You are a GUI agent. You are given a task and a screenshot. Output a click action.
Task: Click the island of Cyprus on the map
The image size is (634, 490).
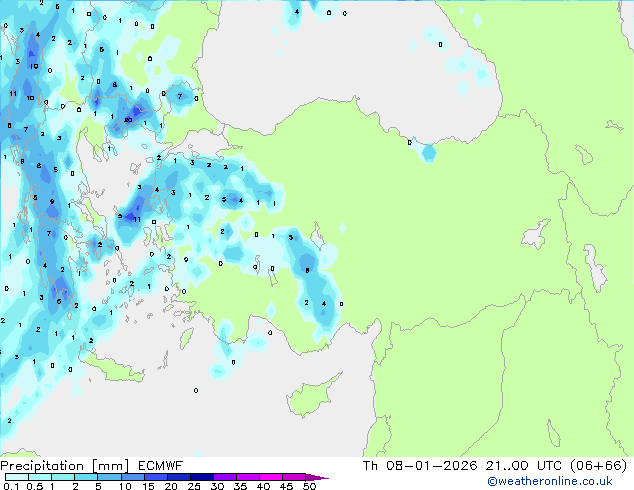coord(311,397)
